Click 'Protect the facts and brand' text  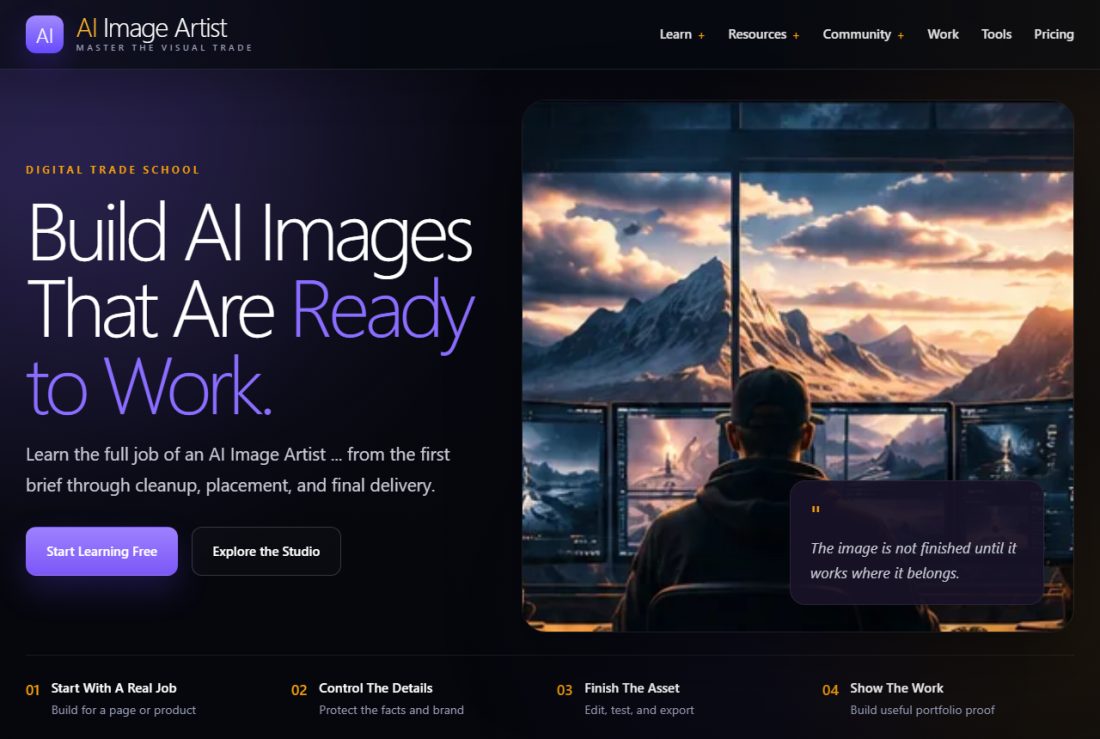tap(391, 710)
